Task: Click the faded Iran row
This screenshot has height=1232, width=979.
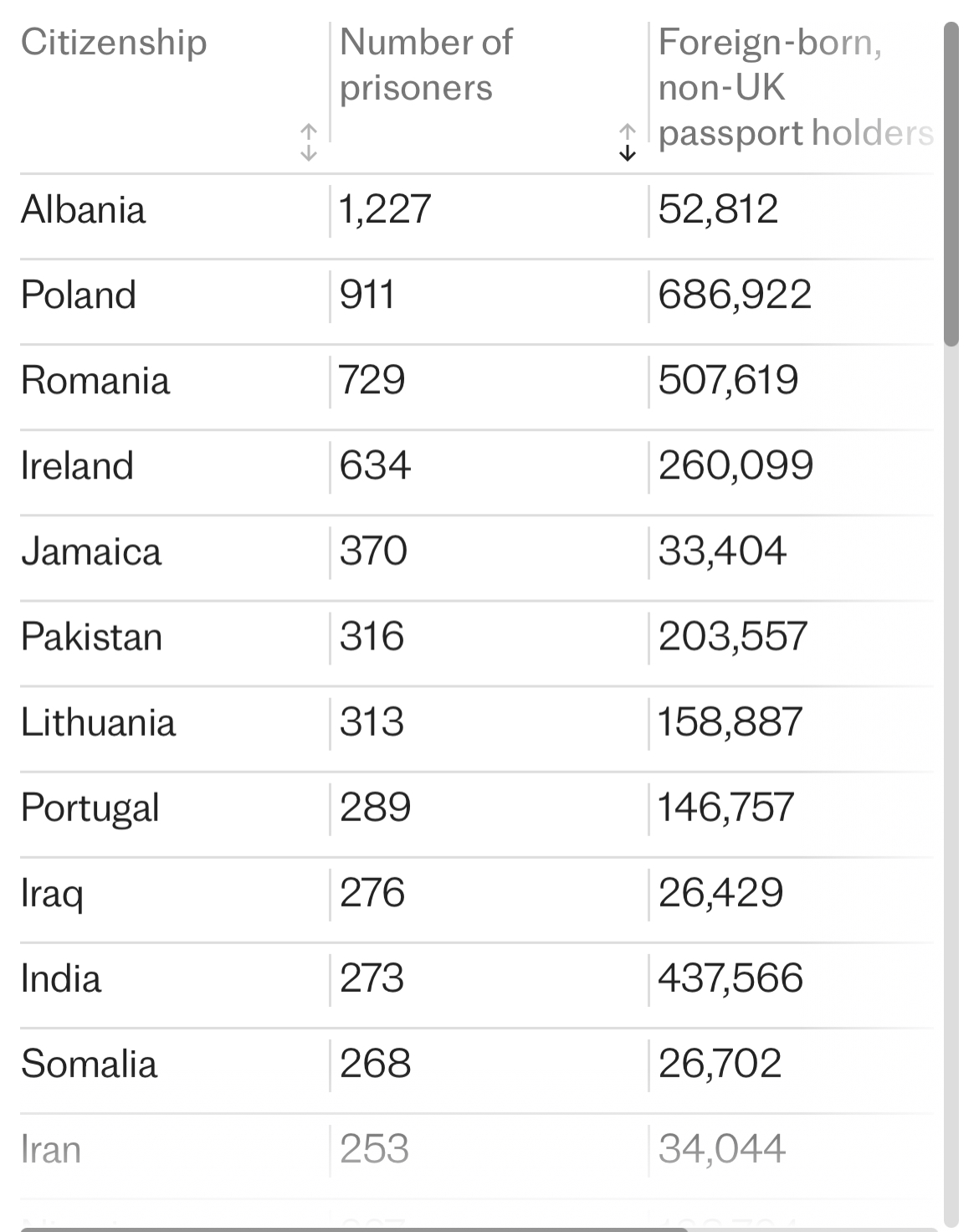Action: 477,1149
